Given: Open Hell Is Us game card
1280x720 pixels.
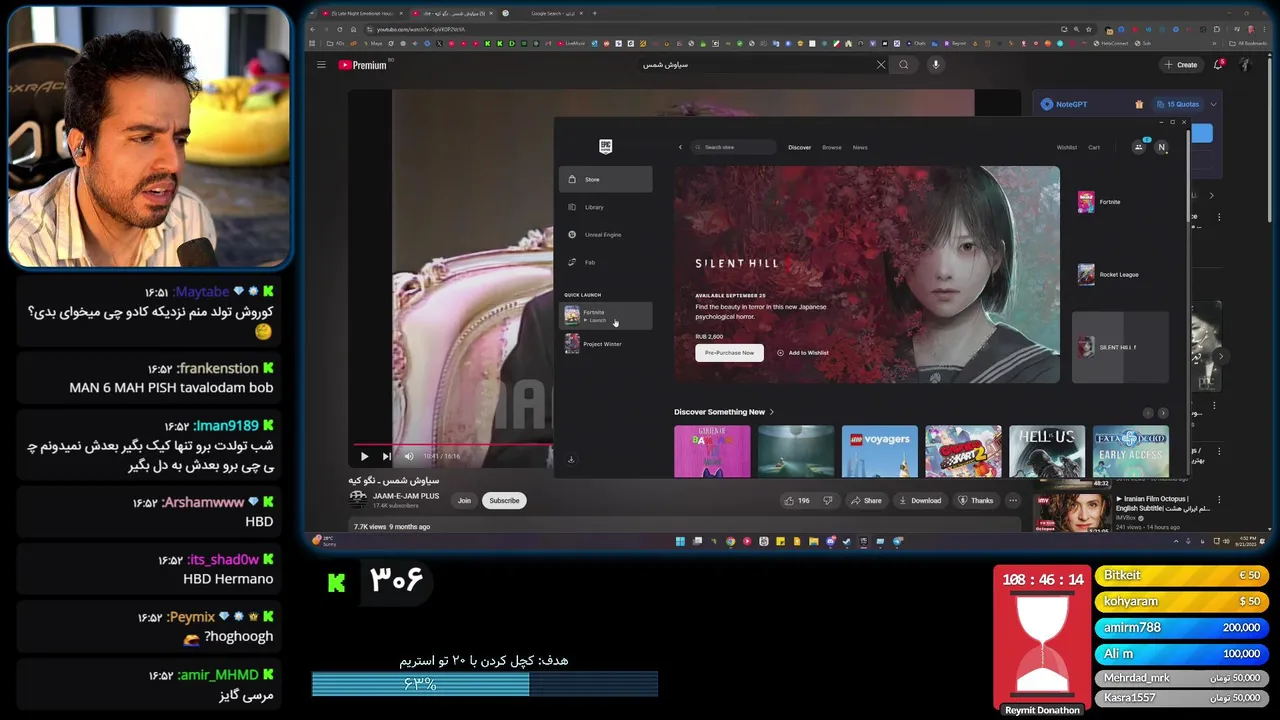Looking at the screenshot, I should [1047, 451].
